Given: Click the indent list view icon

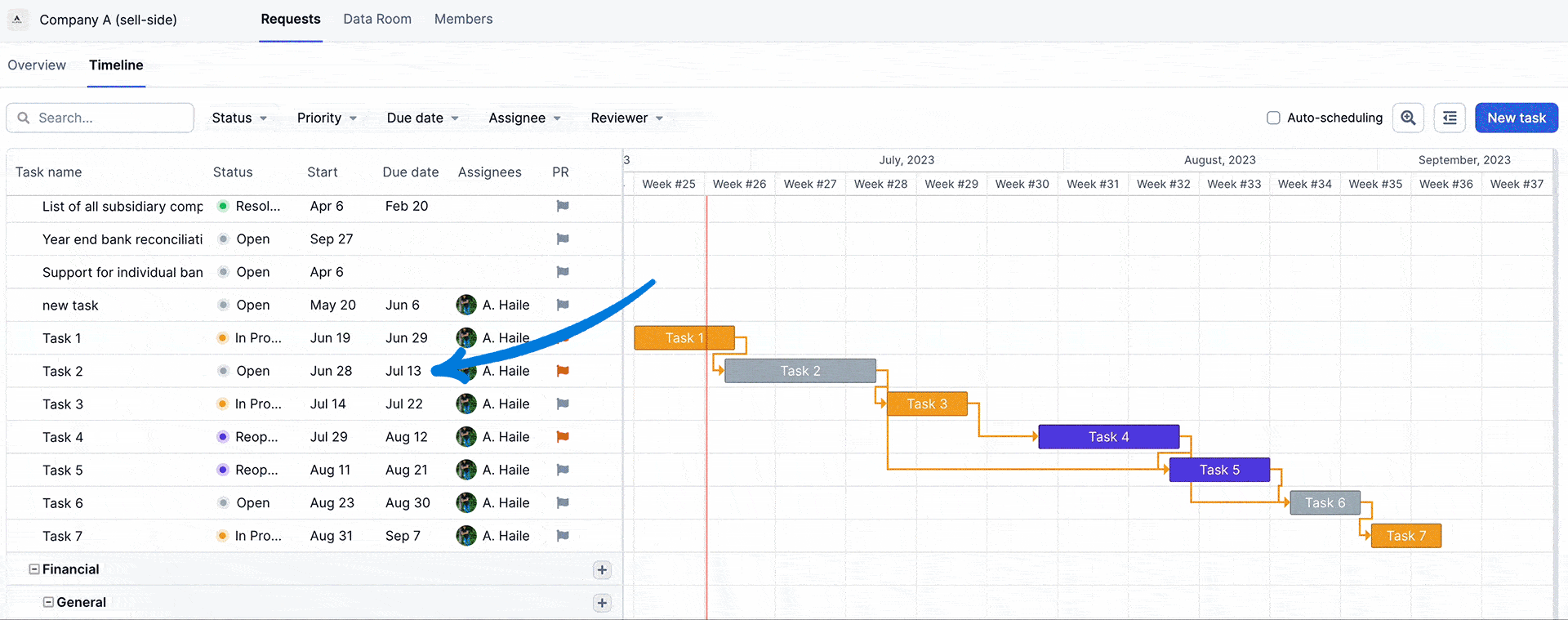Looking at the screenshot, I should 1450,118.
